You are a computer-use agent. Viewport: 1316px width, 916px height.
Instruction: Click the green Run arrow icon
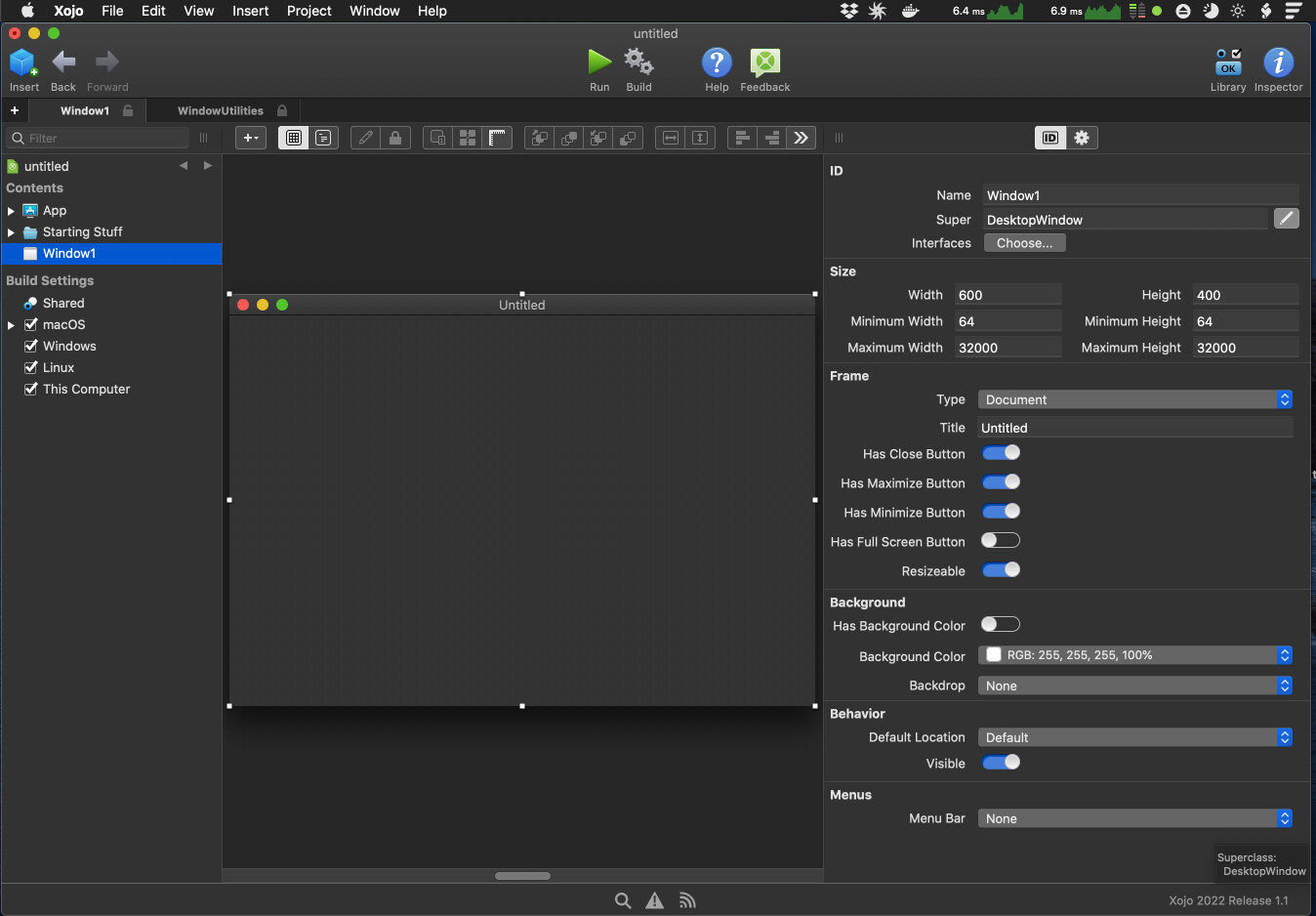599,62
